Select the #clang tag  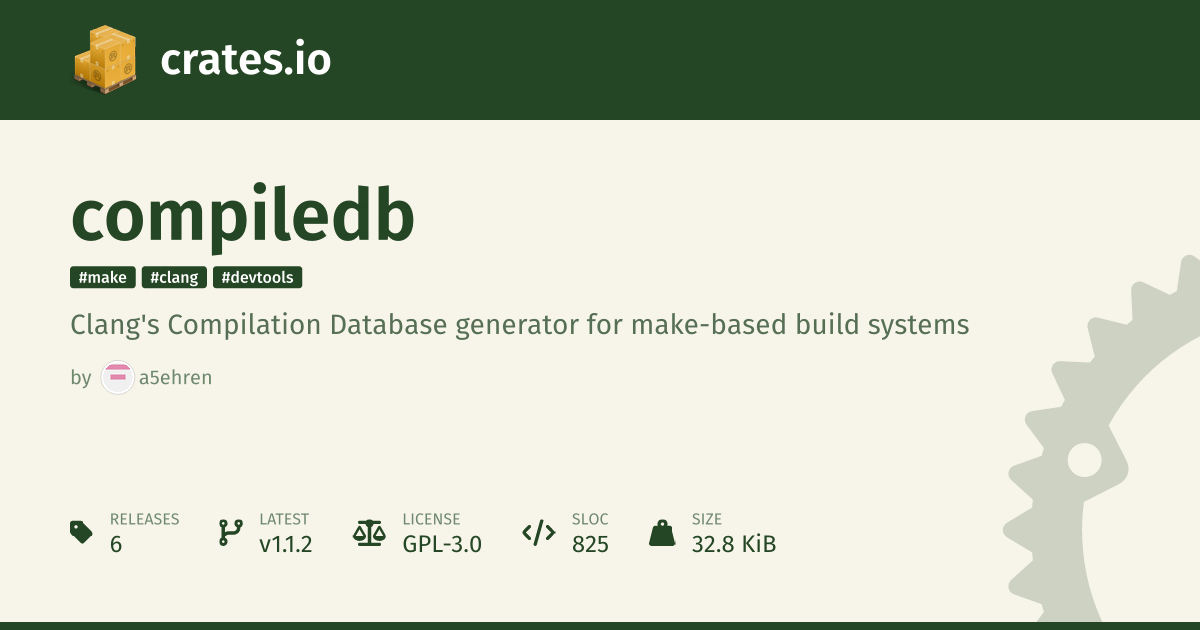(174, 278)
